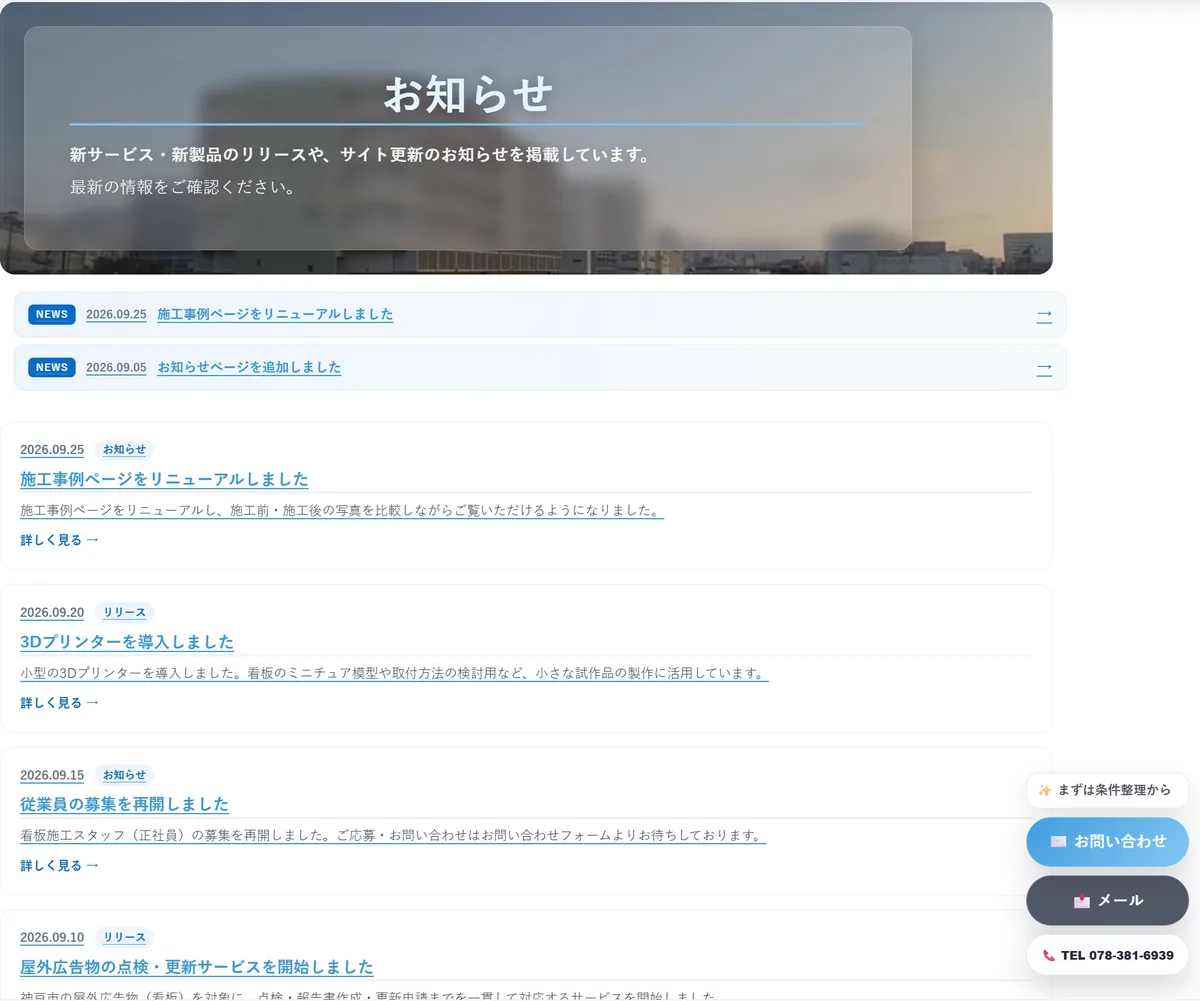Open article title 施工事例ページをリニューアルしました in card list
The image size is (1200, 1001).
(164, 479)
